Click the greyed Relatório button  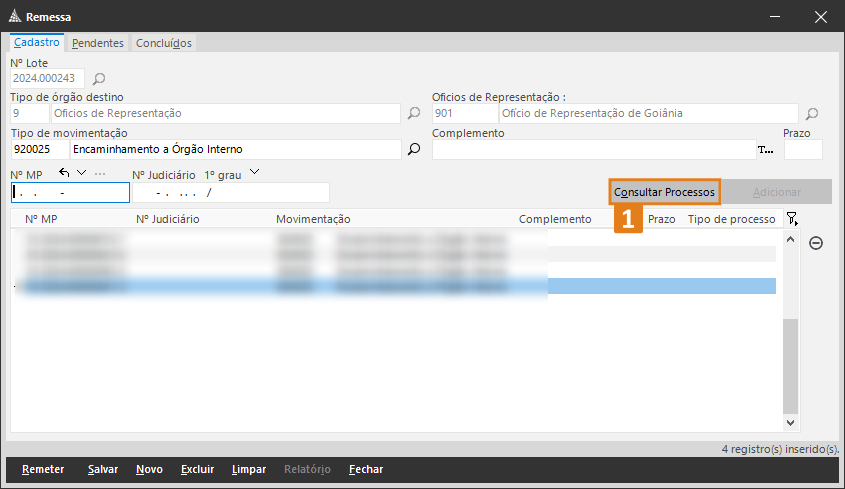tap(307, 470)
